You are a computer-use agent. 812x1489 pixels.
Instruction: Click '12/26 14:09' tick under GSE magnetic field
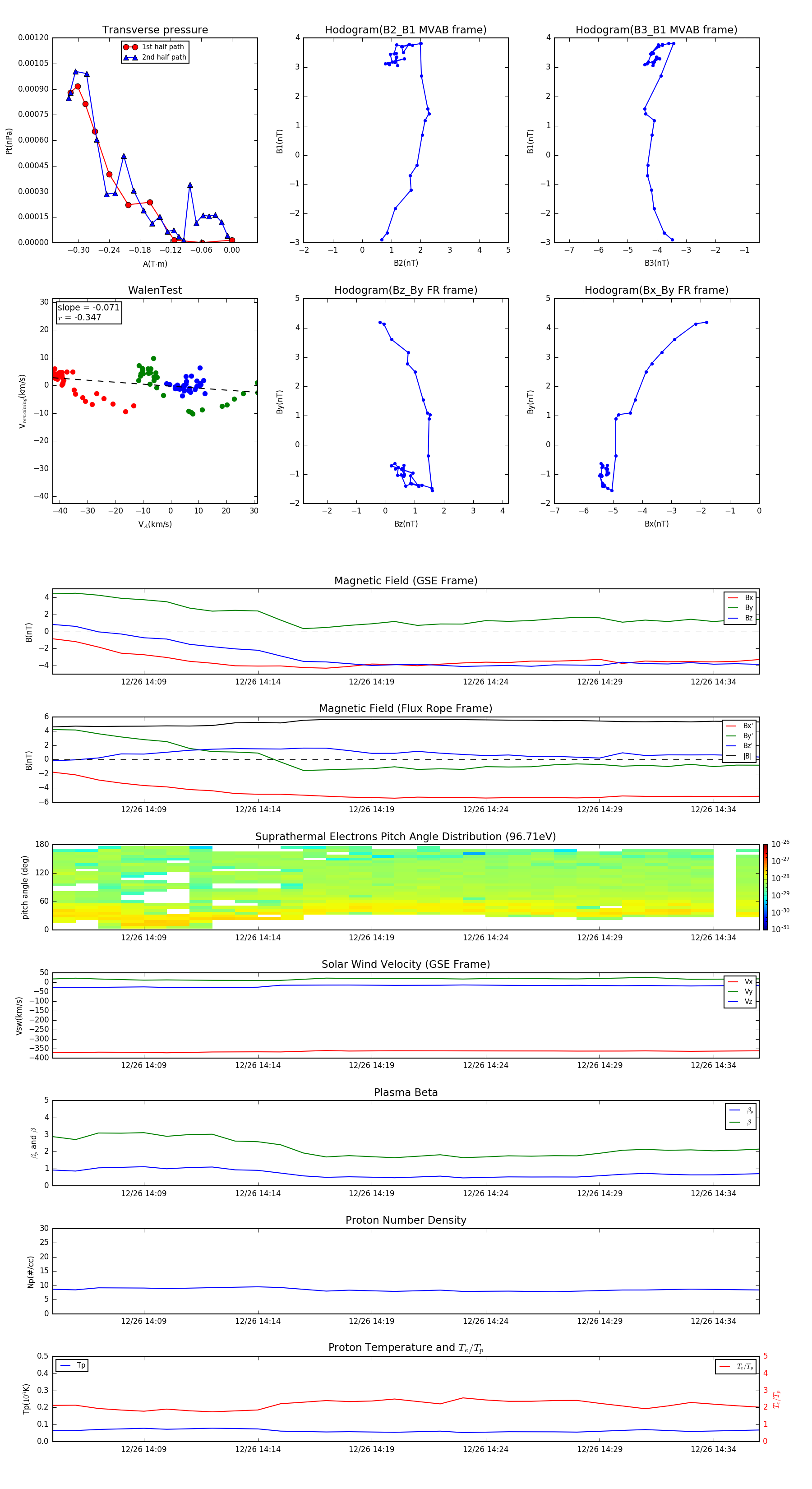point(143,681)
